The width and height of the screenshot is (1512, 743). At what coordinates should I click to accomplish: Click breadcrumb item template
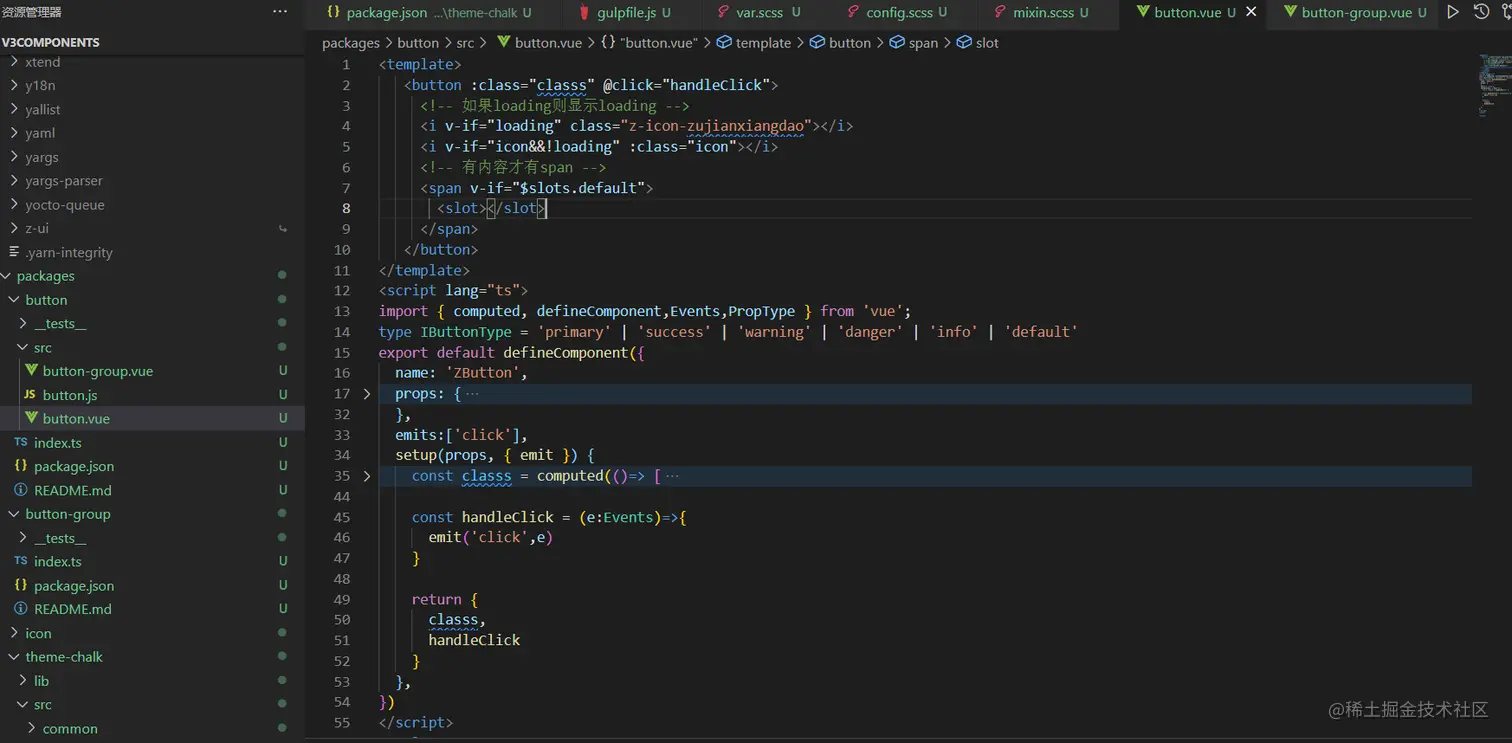pos(763,43)
